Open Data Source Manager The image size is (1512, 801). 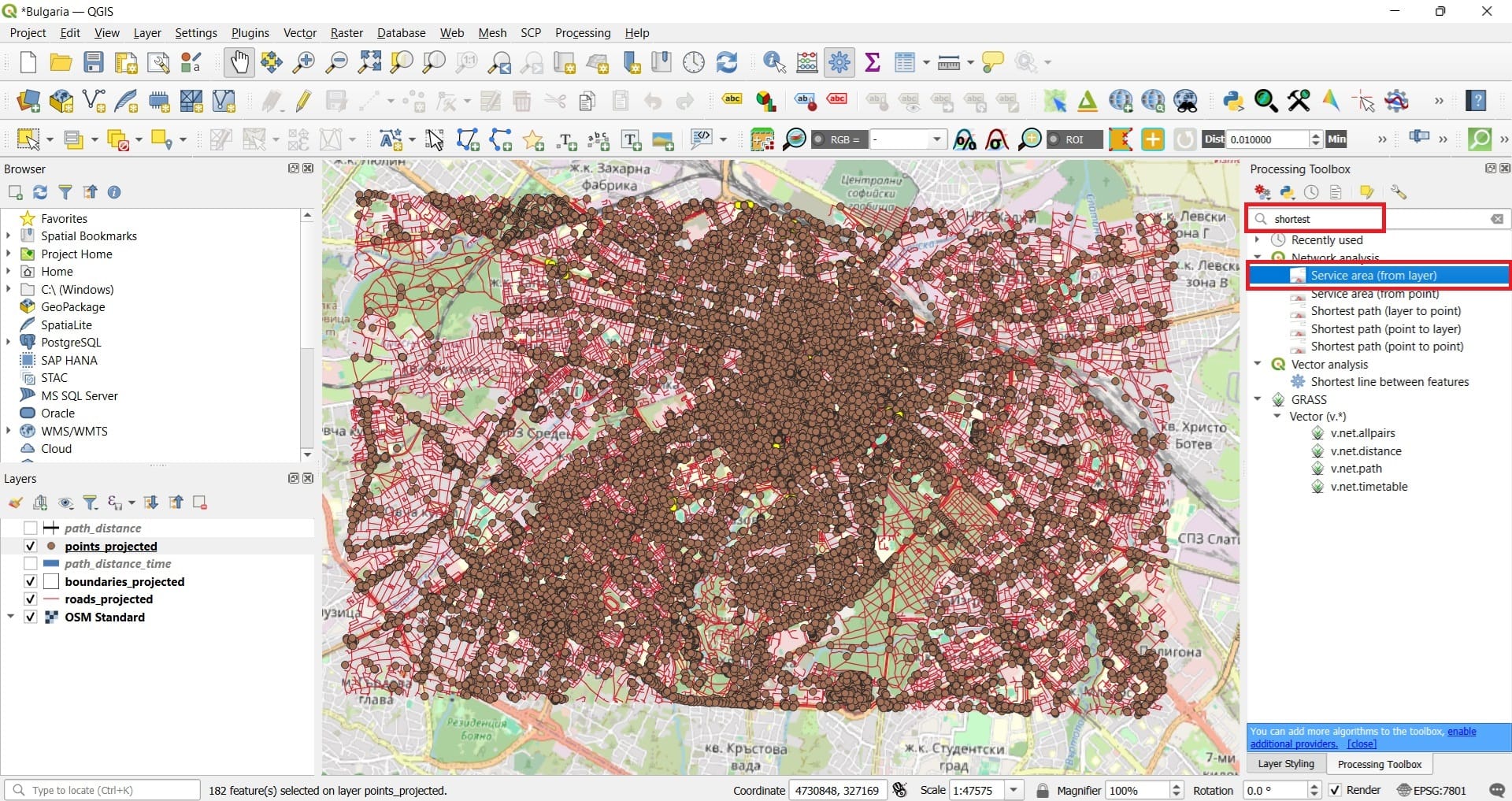click(28, 101)
